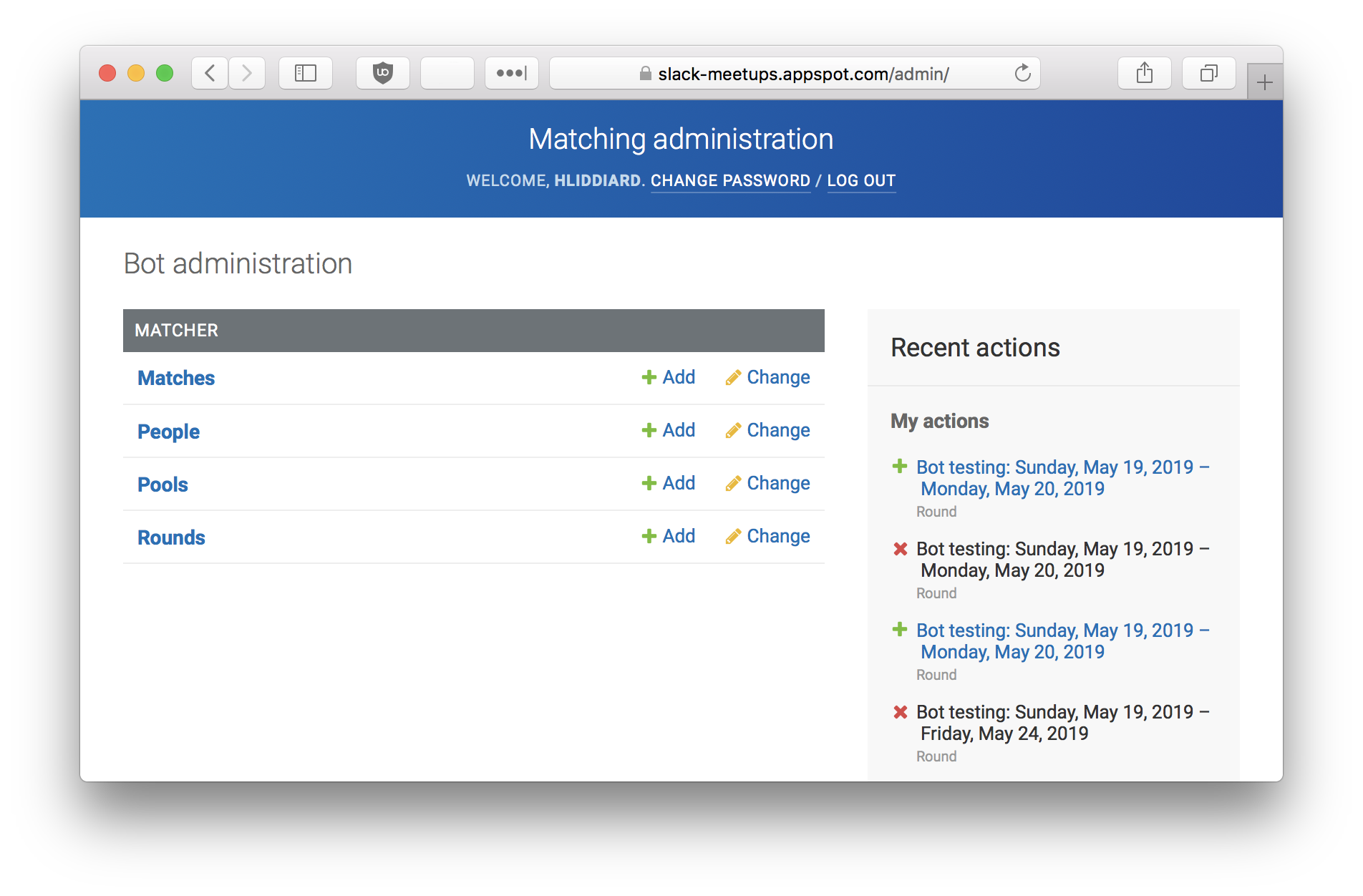Image resolution: width=1363 pixels, height=896 pixels.
Task: Click the Matching administration title
Action: coord(681,139)
